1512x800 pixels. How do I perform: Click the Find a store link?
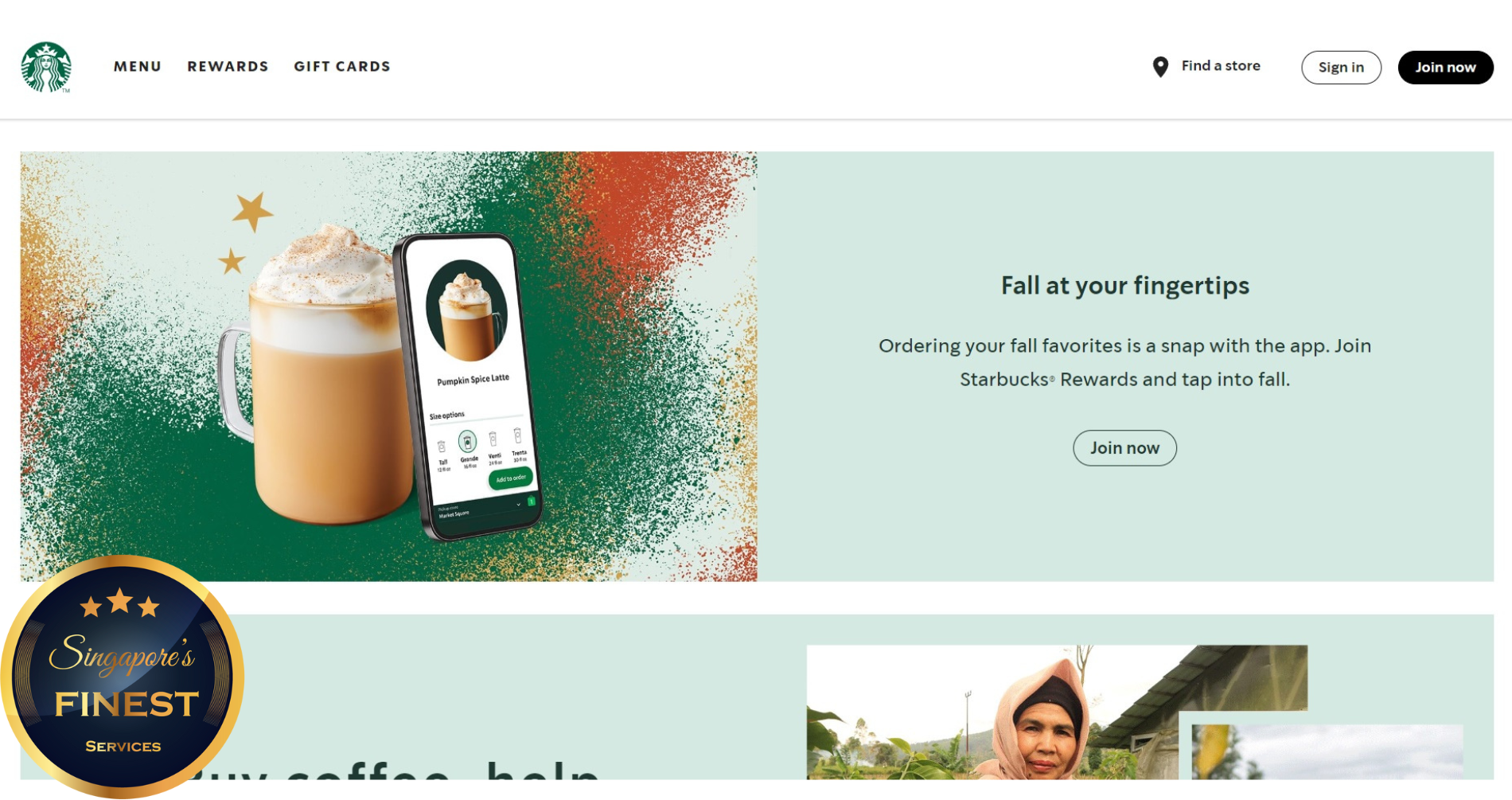coord(1220,66)
